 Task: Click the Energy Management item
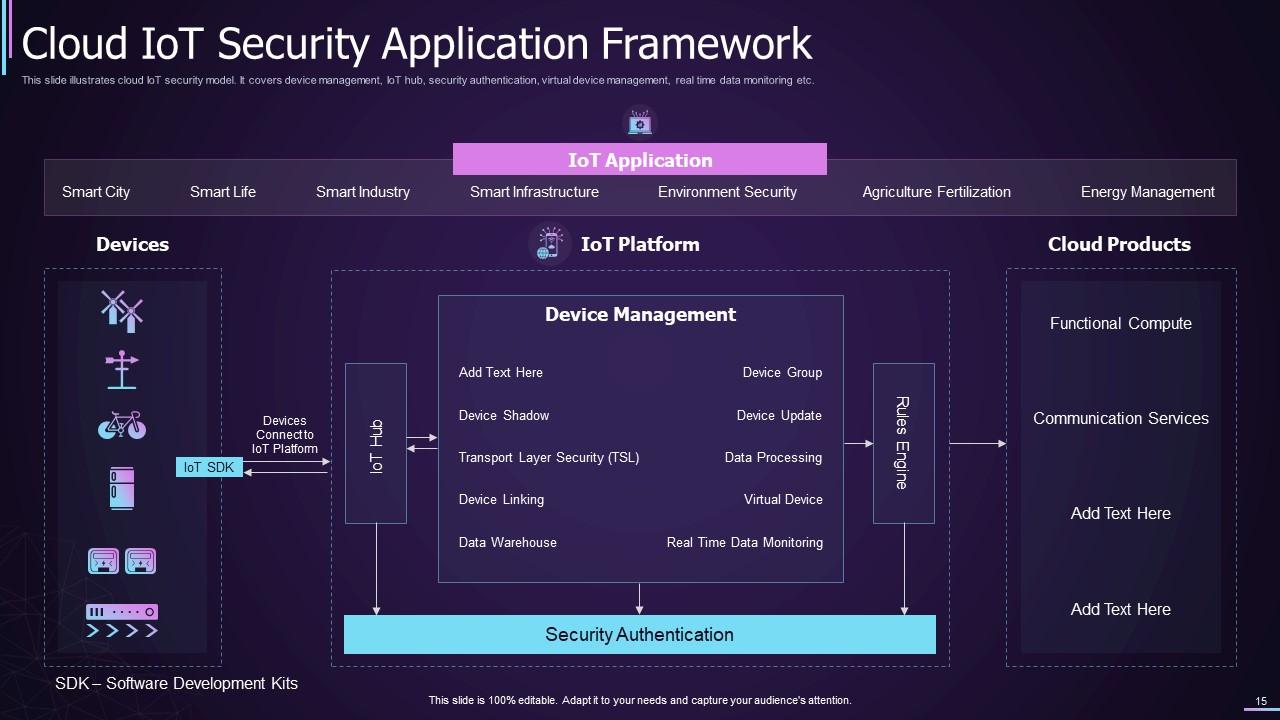1147,192
